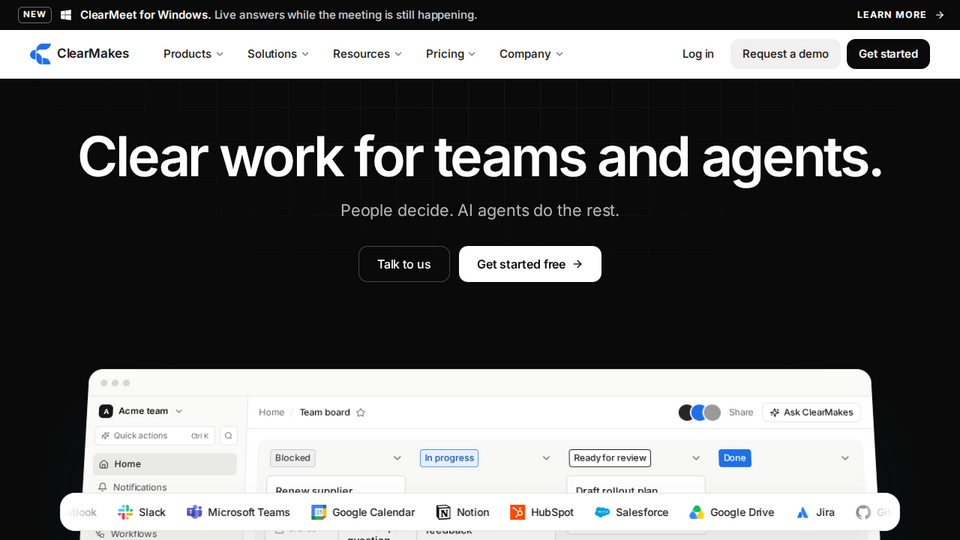Viewport: 960px width, 540px height.
Task: Click the Notion icon
Action: tap(443, 512)
